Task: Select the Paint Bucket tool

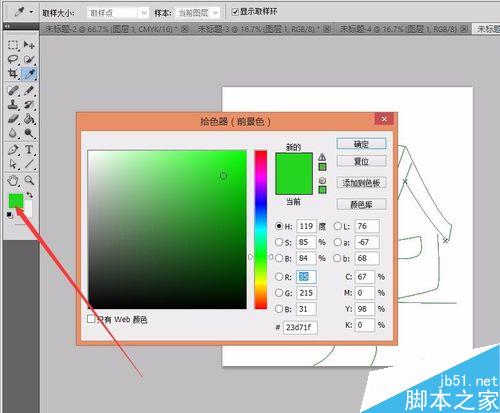Action: click(29, 119)
